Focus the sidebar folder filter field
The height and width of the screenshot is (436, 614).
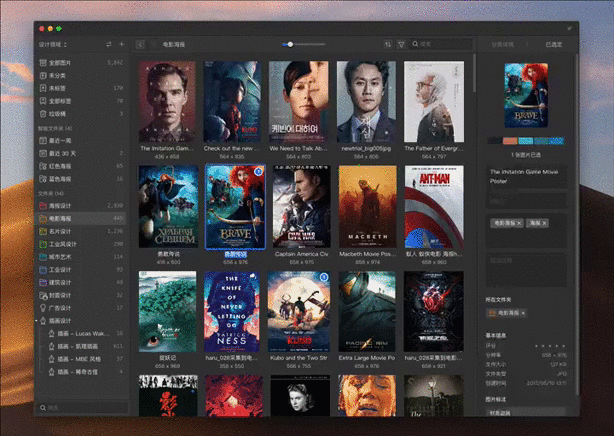tap(83, 408)
